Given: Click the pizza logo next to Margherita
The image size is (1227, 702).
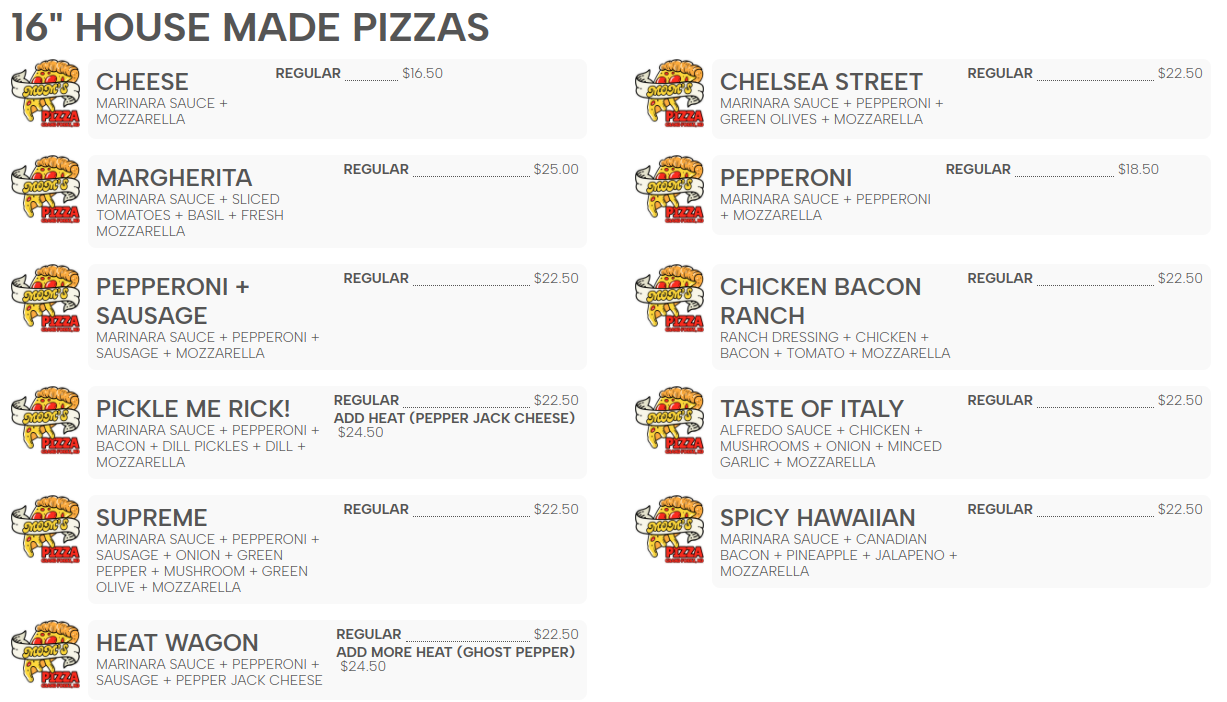Looking at the screenshot, I should (46, 190).
